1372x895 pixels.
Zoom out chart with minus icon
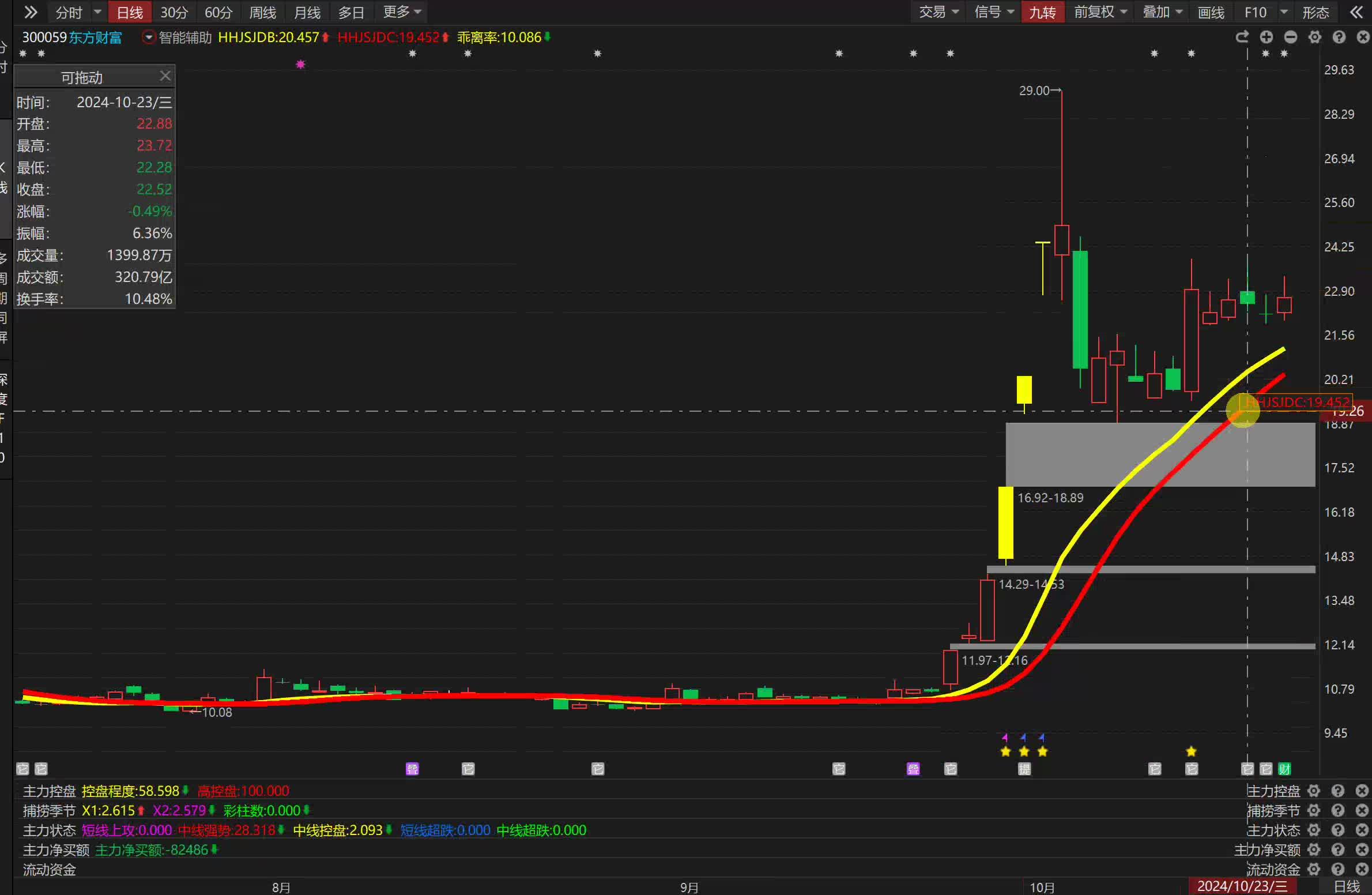[x=1291, y=37]
